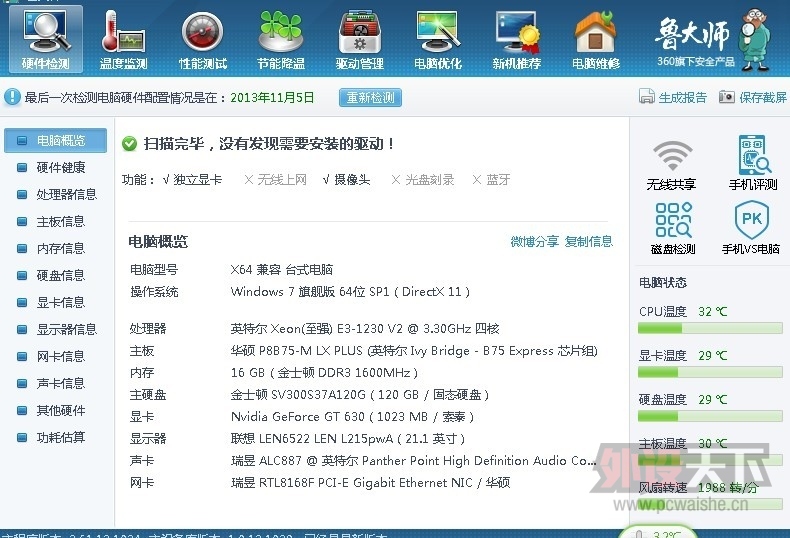Click the 显示器 联想 LEN6522 text
Screen dimensions: 790x538
(x=348, y=439)
